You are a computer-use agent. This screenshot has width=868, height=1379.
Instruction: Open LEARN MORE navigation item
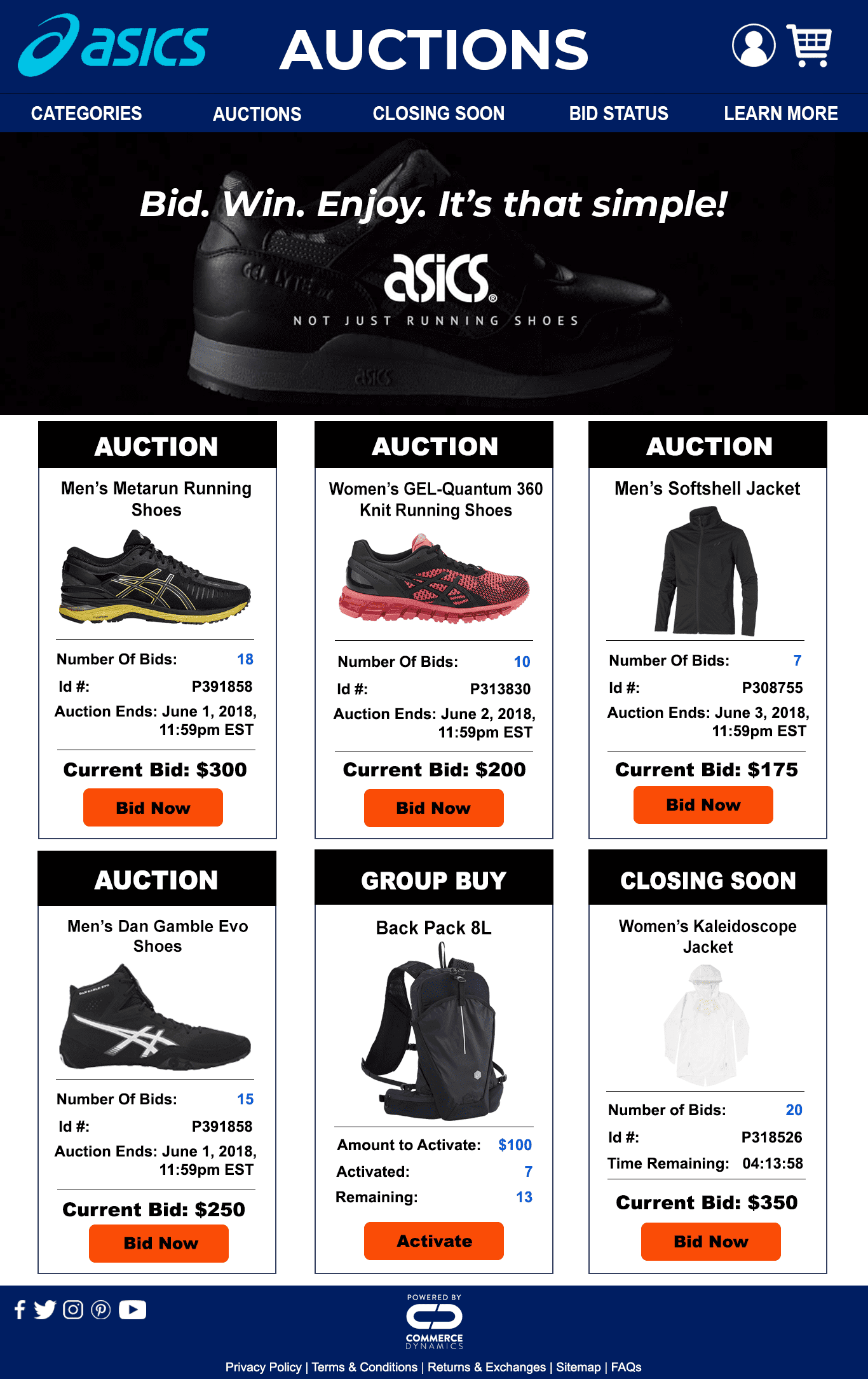tap(780, 113)
